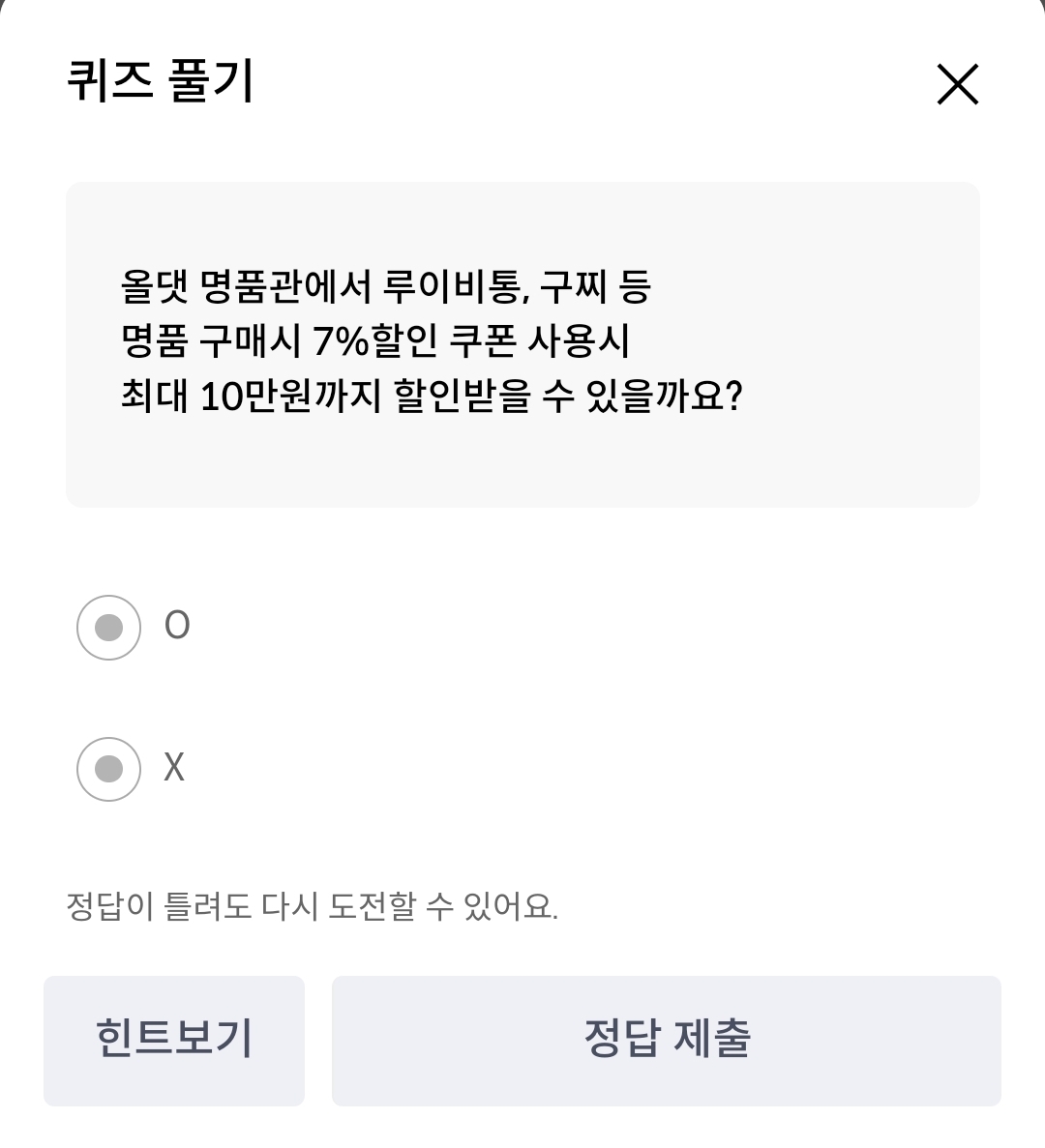Mark the quiz answer as false (X)
This screenshot has width=1045, height=1148.
pyautogui.click(x=108, y=769)
